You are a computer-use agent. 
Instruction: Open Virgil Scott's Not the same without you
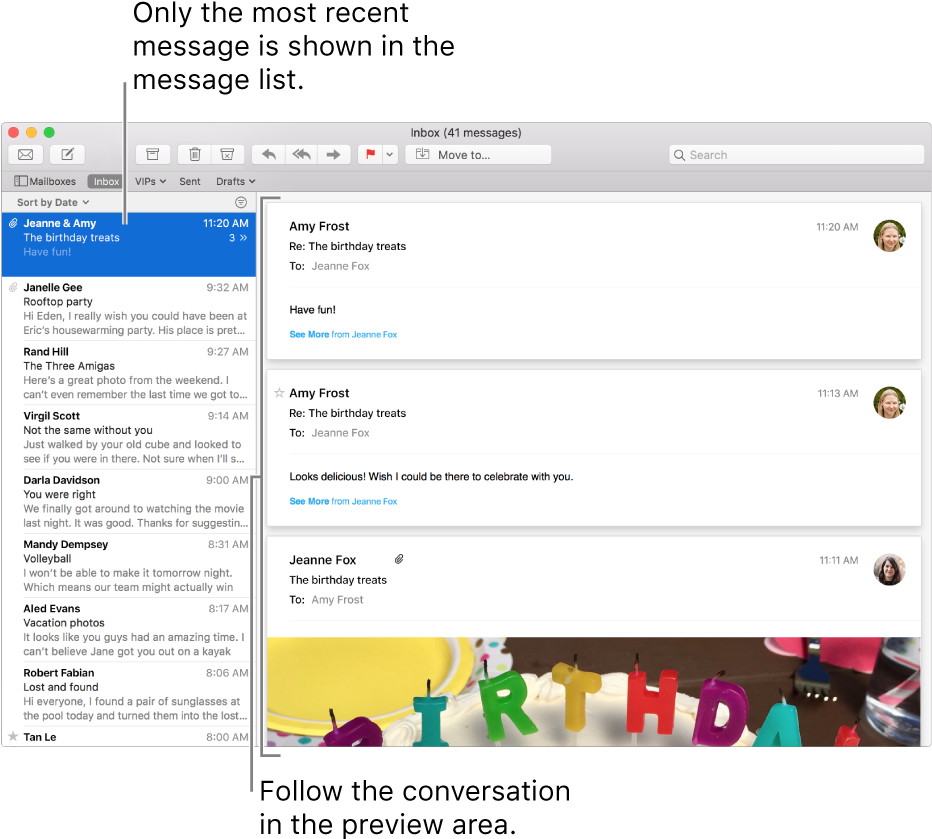(129, 437)
